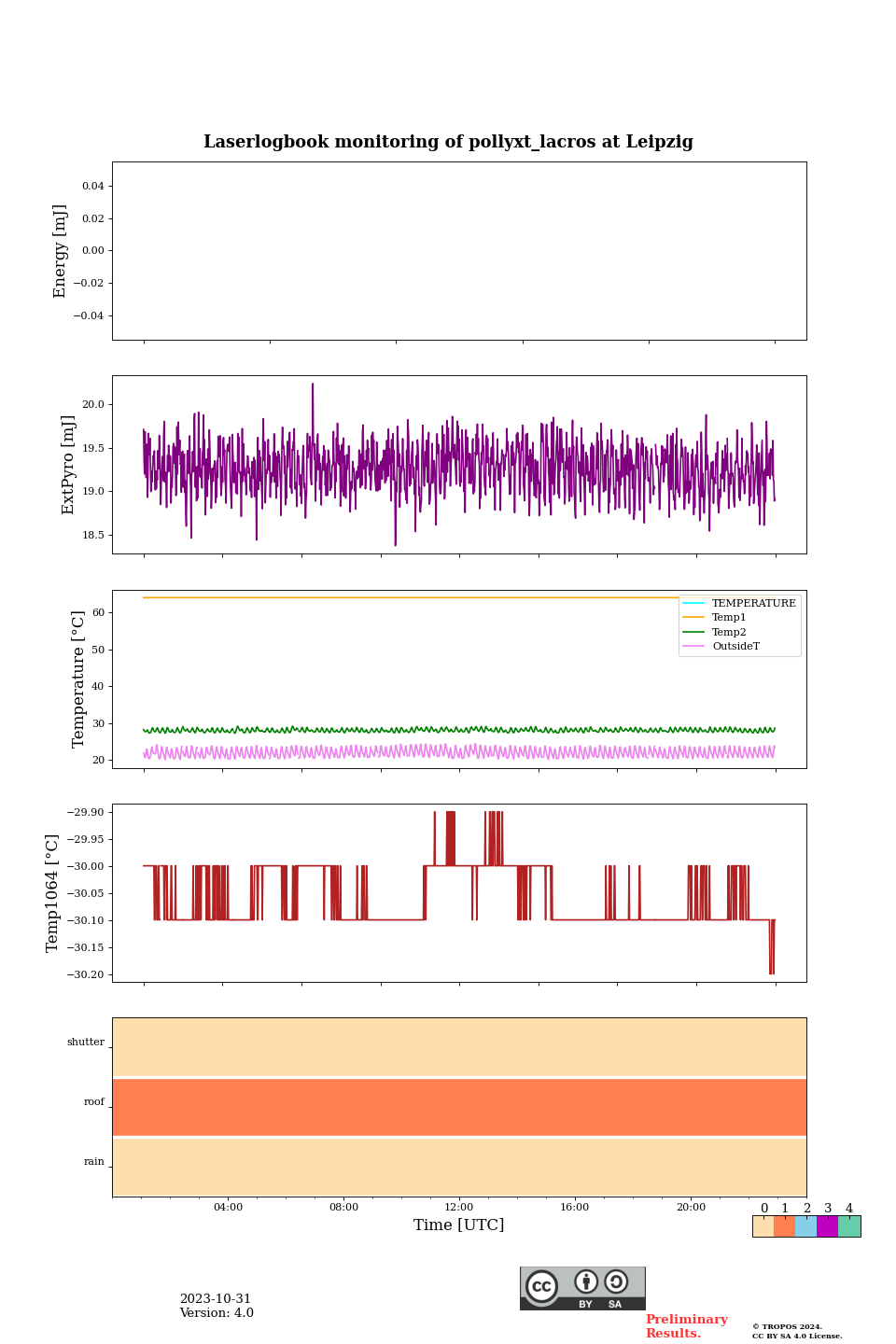896x1344 pixels.
Task: Click the Temp1064 [°C] axis label
Action: (53, 892)
